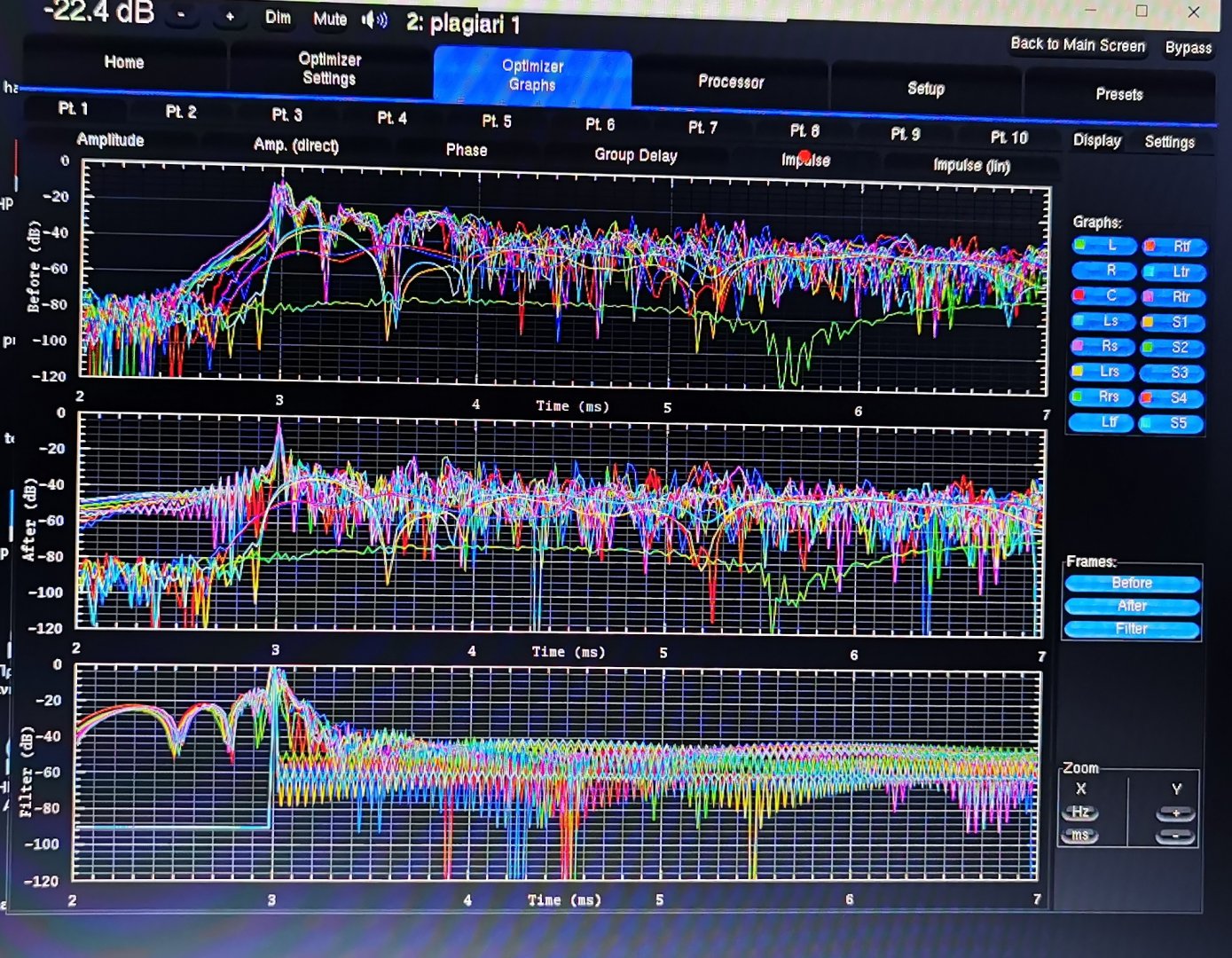Toggle the Ltr channel graph
The width and height of the screenshot is (1232, 958).
pyautogui.click(x=1173, y=272)
